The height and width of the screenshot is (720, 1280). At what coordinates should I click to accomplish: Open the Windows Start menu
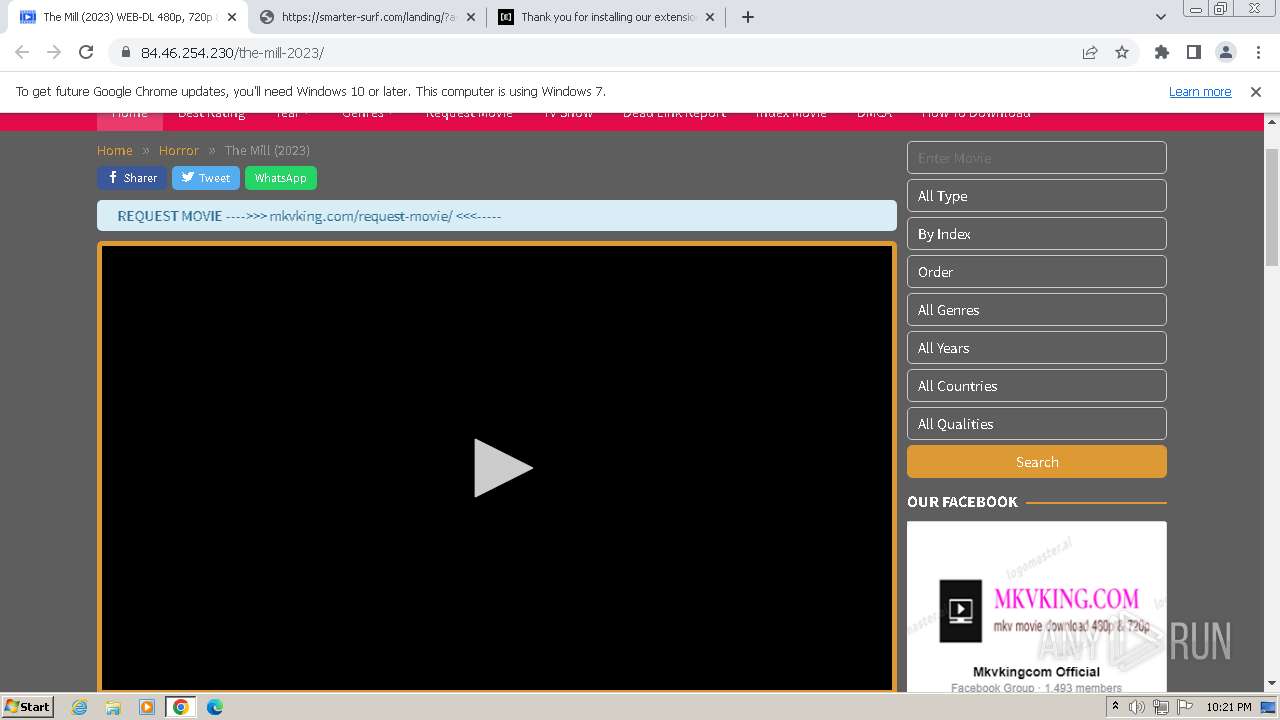pyautogui.click(x=28, y=706)
